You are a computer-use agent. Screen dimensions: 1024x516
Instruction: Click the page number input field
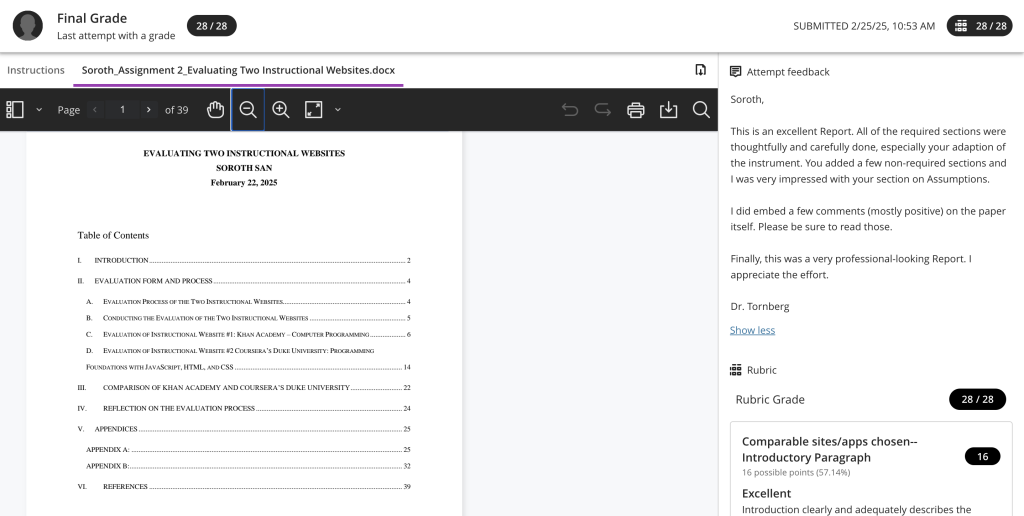tap(122, 110)
